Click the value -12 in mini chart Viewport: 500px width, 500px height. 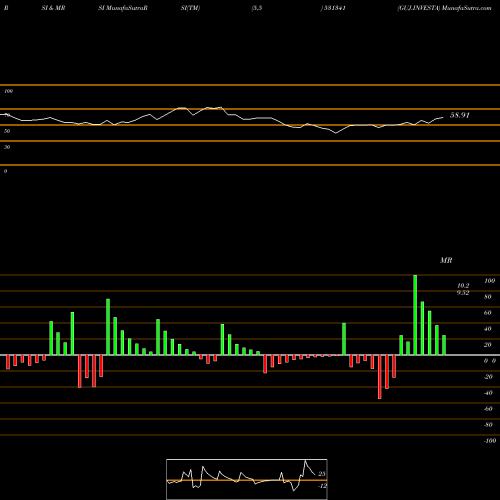322,486
